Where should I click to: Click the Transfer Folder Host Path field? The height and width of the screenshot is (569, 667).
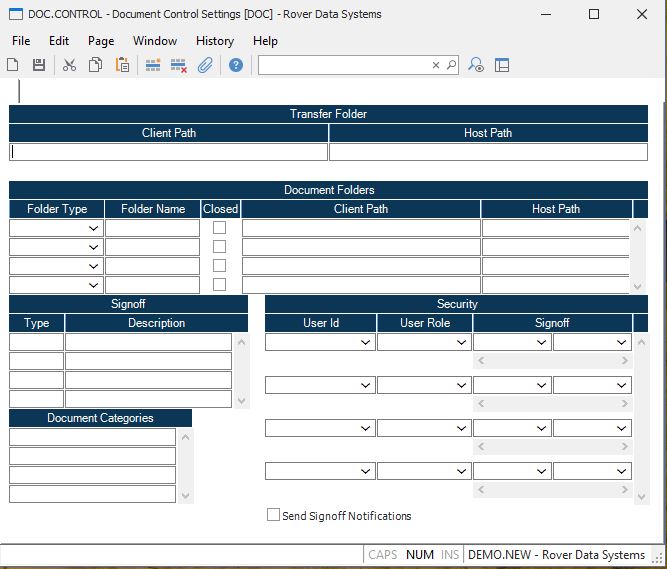pyautogui.click(x=488, y=152)
